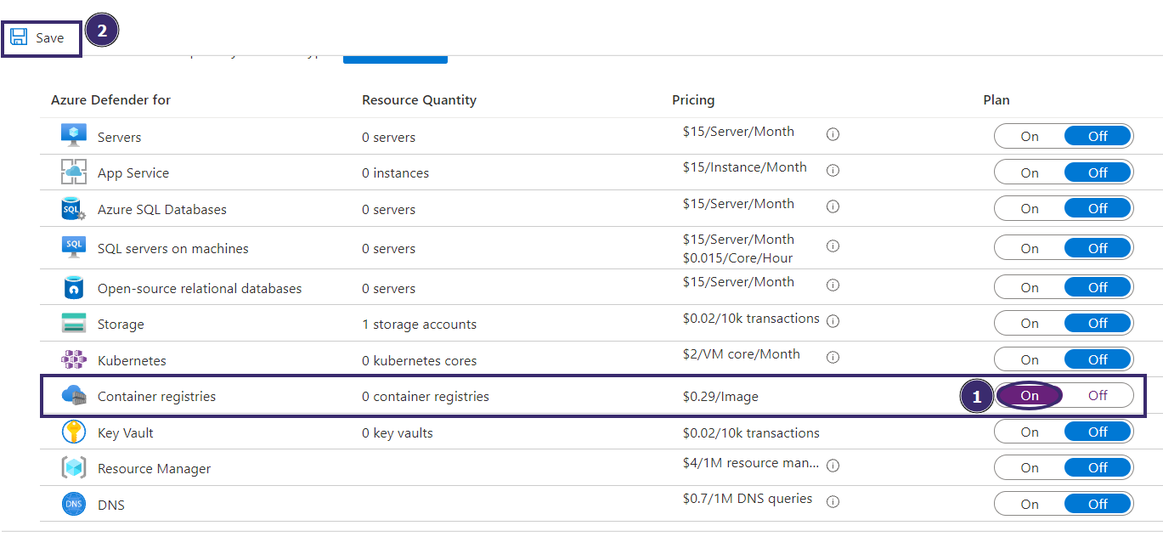This screenshot has width=1163, height=548.
Task: Open pricing info icon for Servers
Action: (x=833, y=134)
